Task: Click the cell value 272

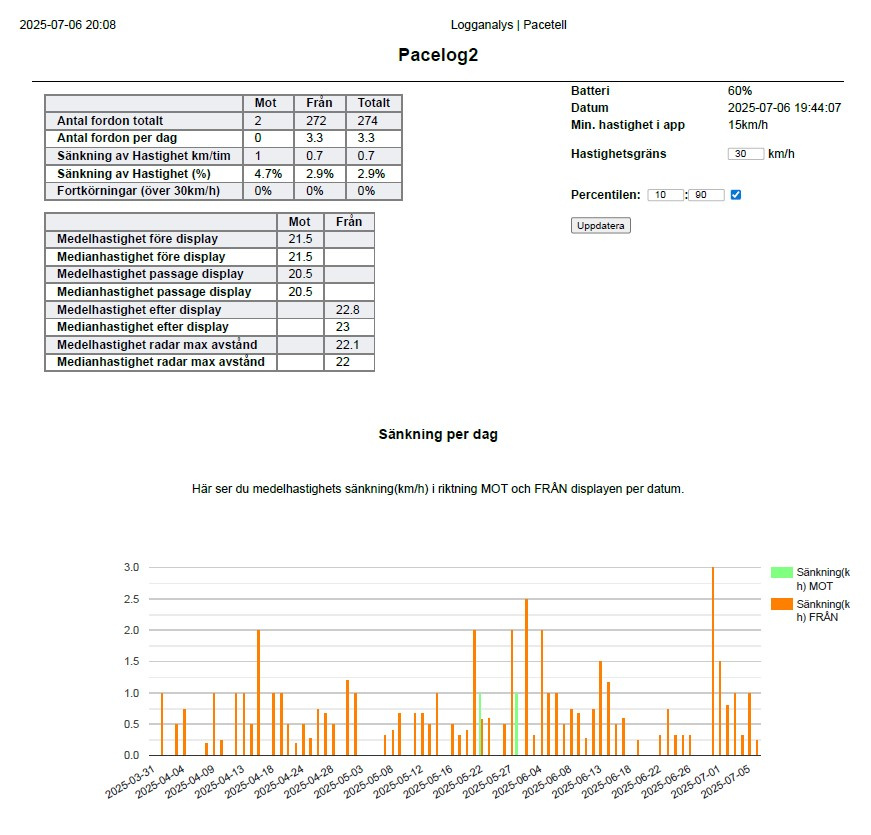Action: point(316,121)
